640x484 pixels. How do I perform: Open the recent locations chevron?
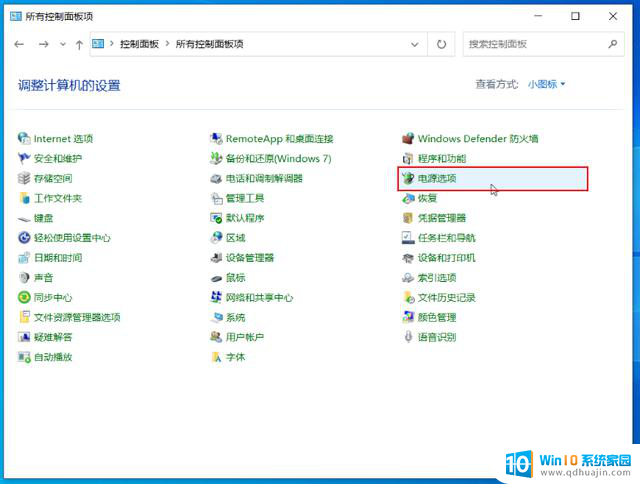point(62,44)
